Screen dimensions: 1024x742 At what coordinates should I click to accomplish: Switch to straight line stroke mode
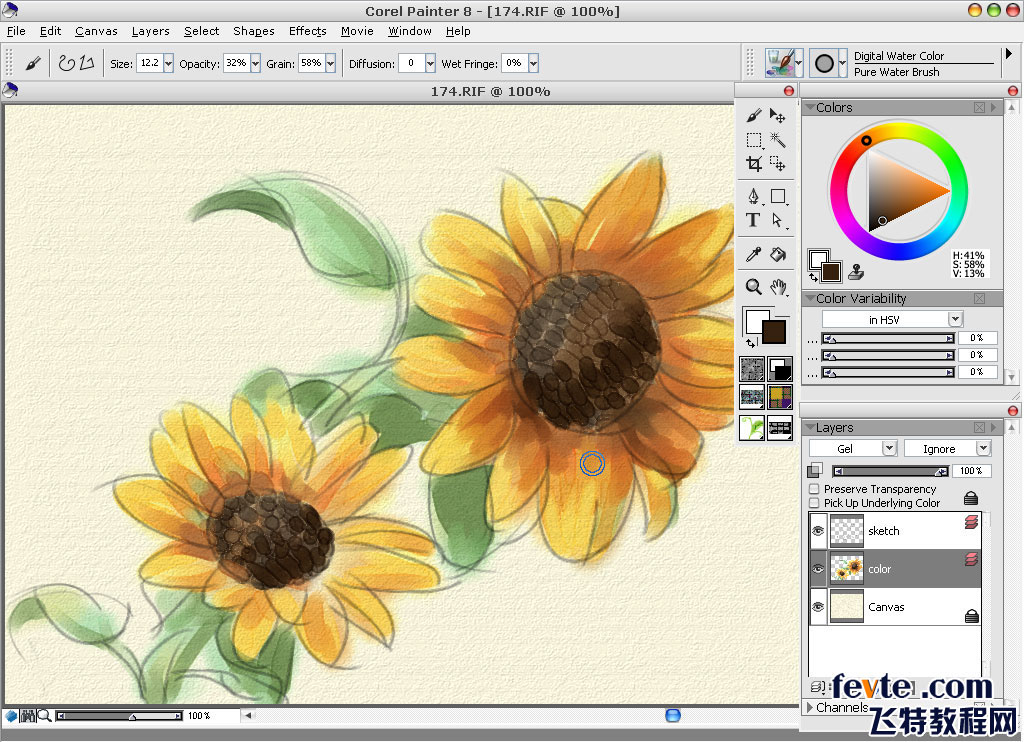coord(87,63)
